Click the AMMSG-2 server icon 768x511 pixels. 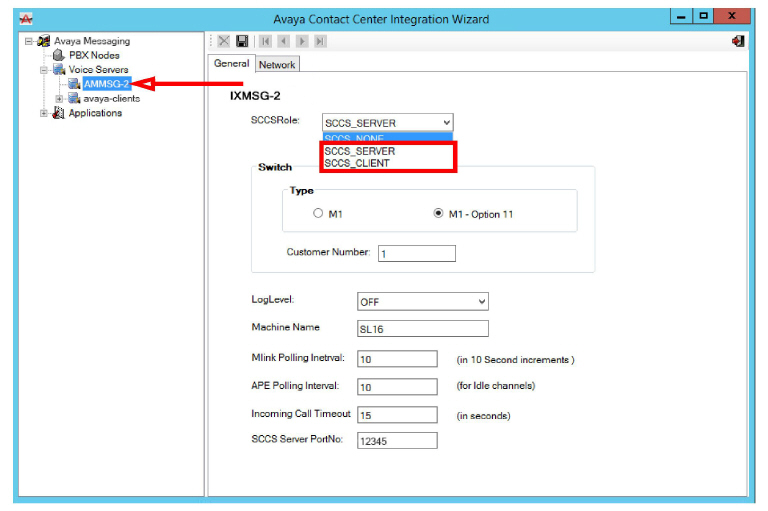tap(74, 84)
